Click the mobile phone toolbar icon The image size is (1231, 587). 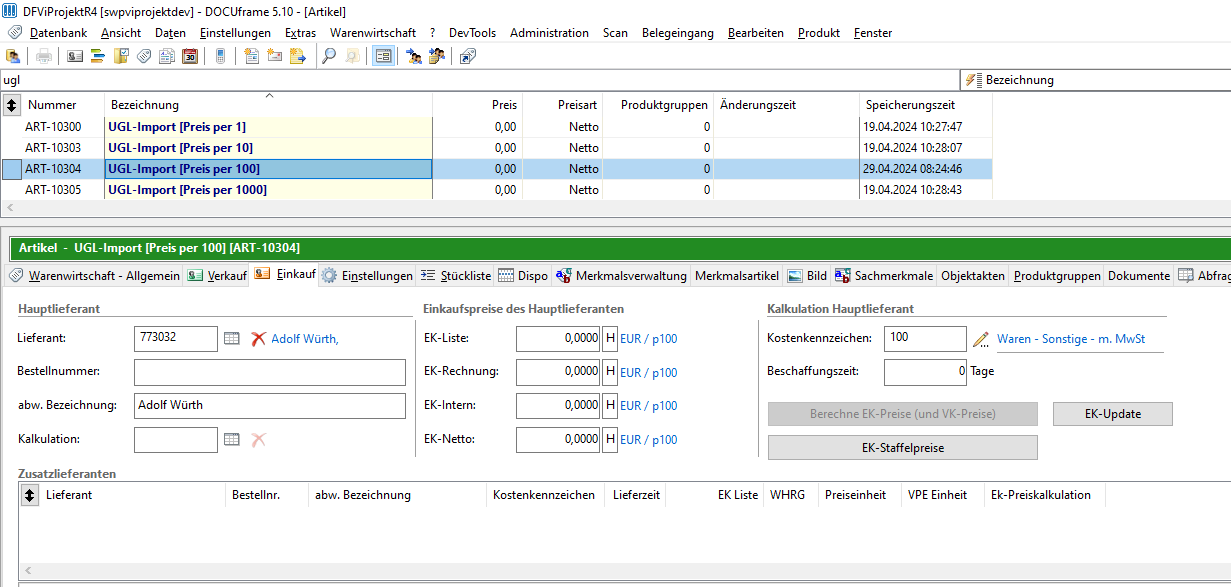pyautogui.click(x=221, y=56)
